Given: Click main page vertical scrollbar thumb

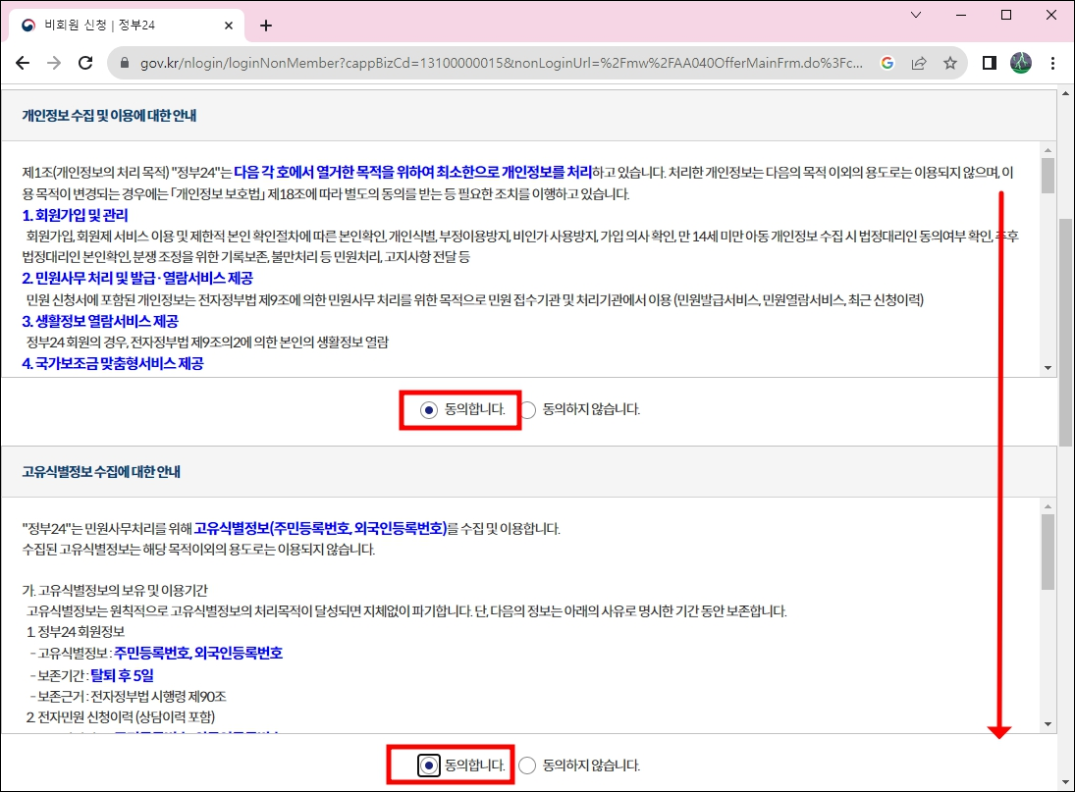Looking at the screenshot, I should tap(1065, 333).
